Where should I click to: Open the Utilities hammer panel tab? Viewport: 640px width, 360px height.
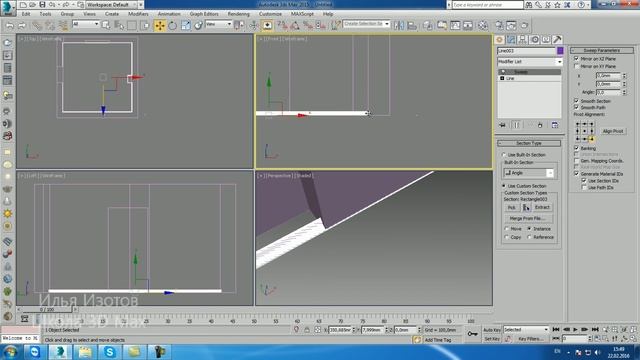tap(558, 39)
